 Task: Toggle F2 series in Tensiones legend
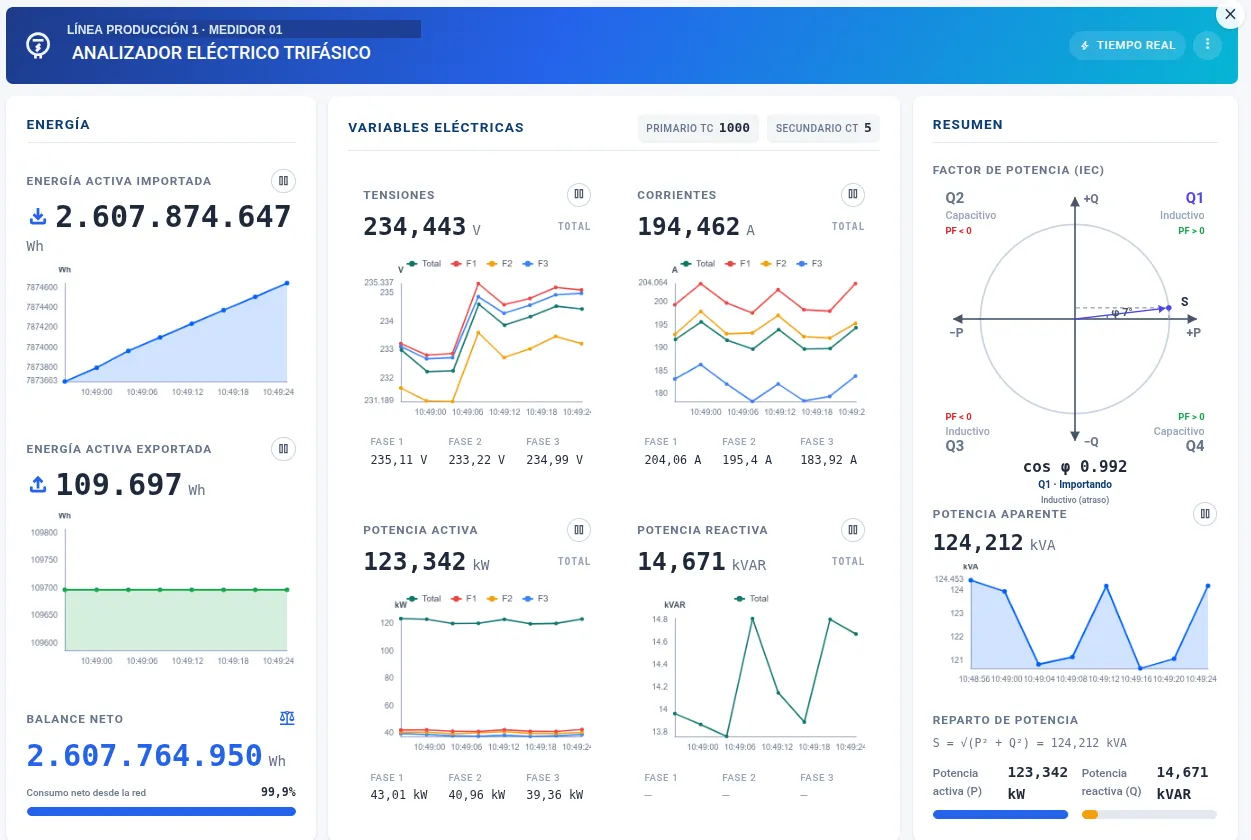[x=498, y=264]
